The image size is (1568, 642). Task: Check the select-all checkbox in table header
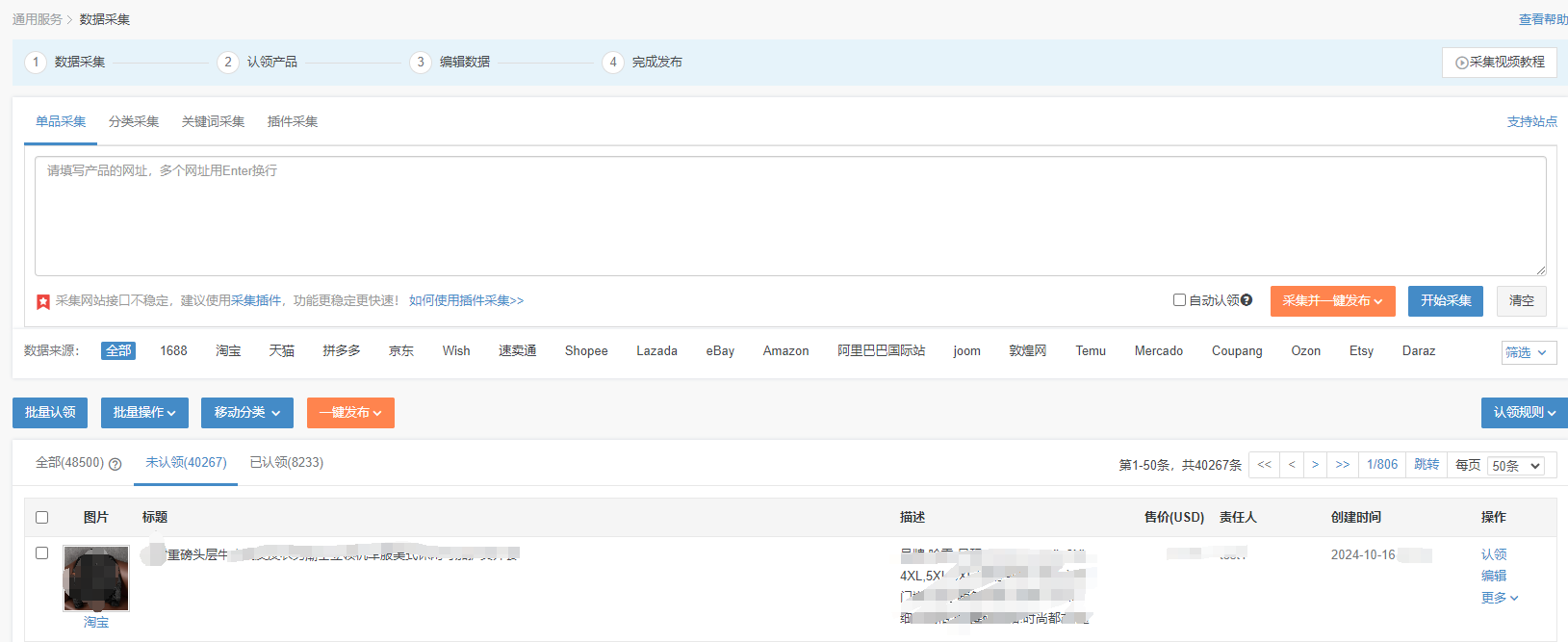click(41, 518)
